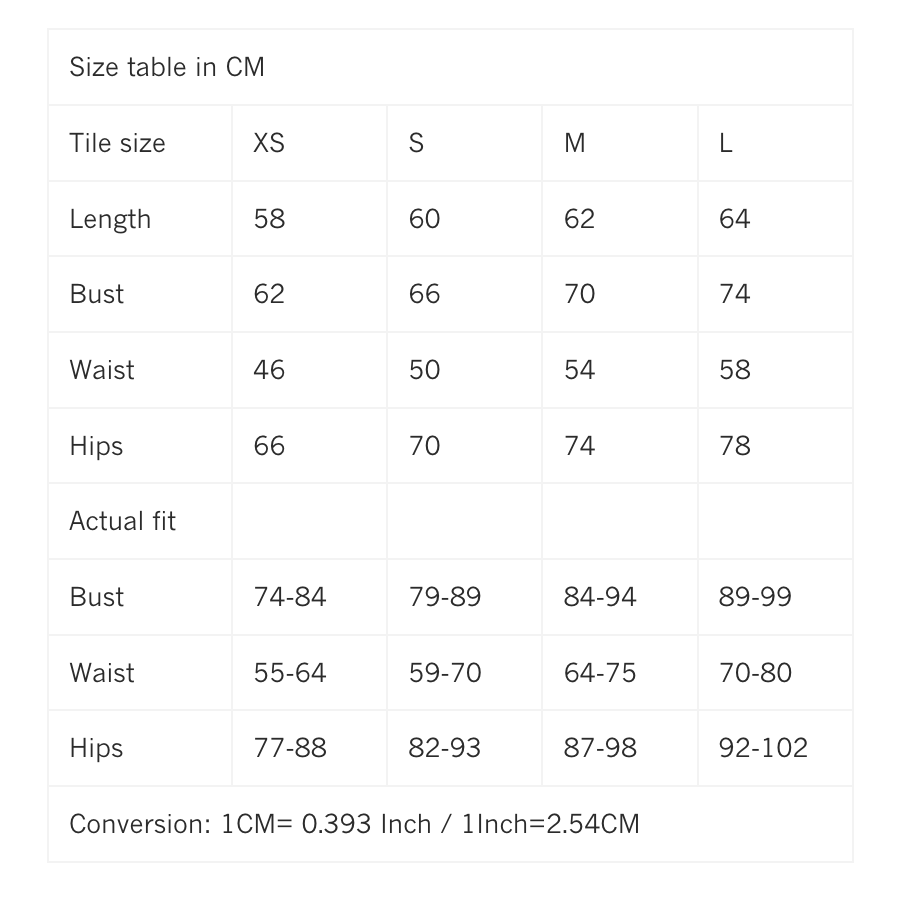898x906 pixels.
Task: Select the Hips value 78 cell
Action: click(x=734, y=446)
